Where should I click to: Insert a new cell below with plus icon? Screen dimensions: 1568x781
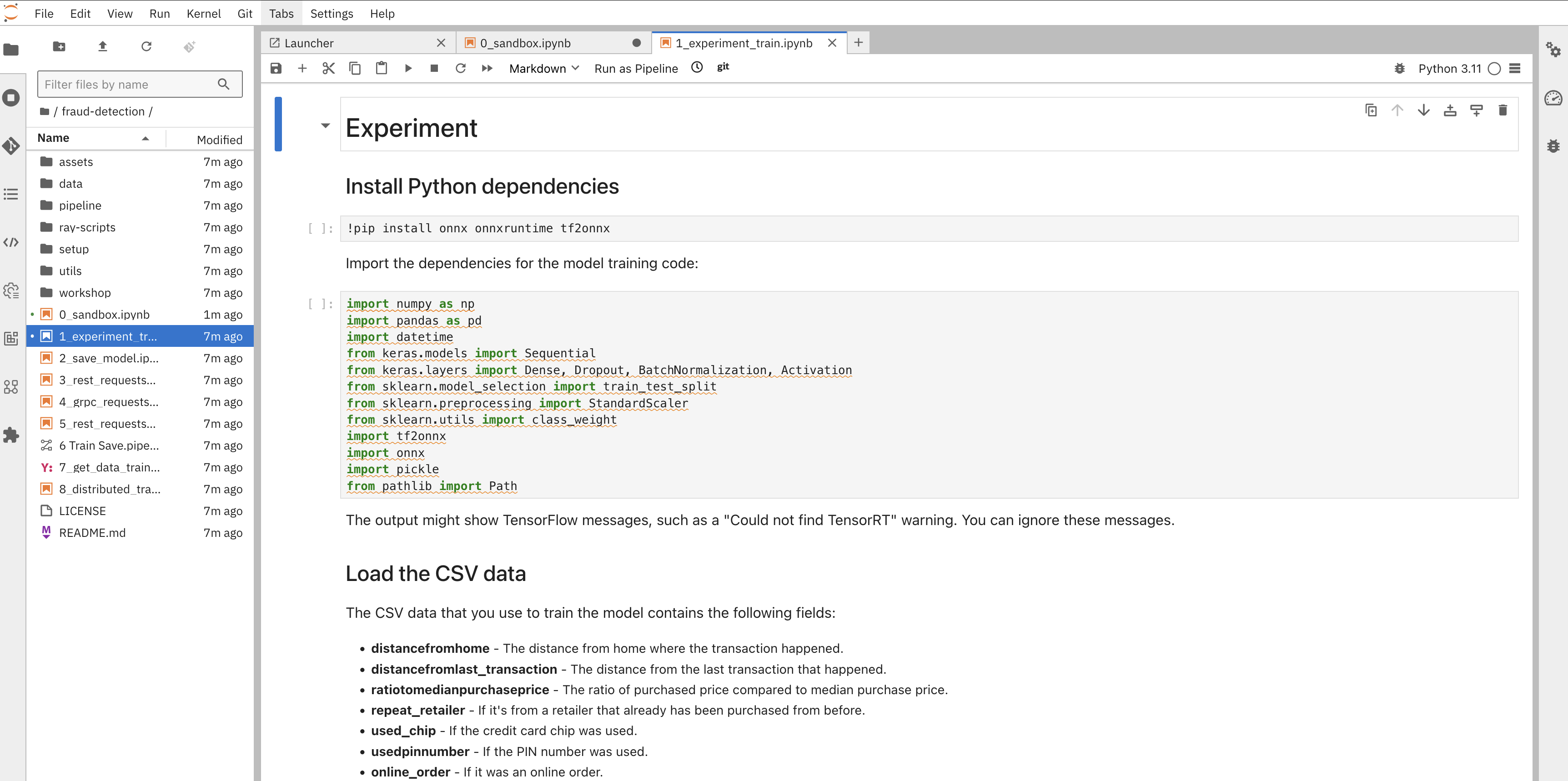pos(302,68)
